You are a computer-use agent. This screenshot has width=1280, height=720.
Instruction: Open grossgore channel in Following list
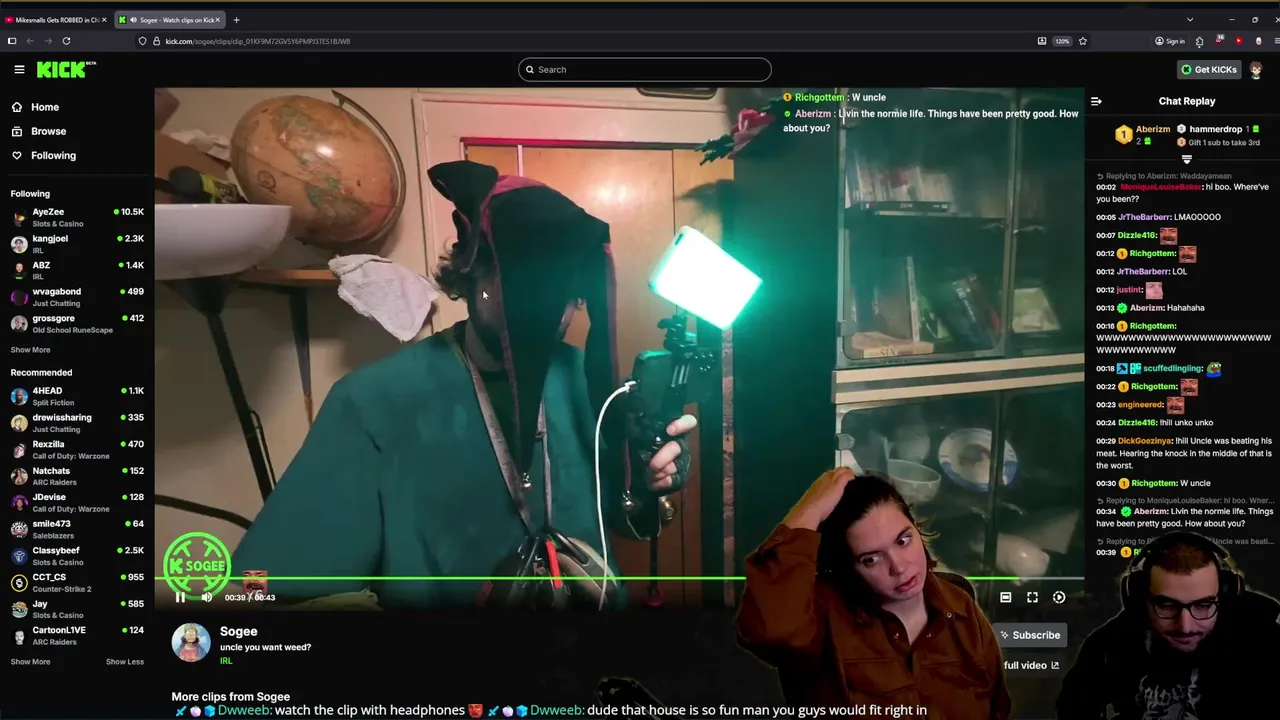(77, 323)
